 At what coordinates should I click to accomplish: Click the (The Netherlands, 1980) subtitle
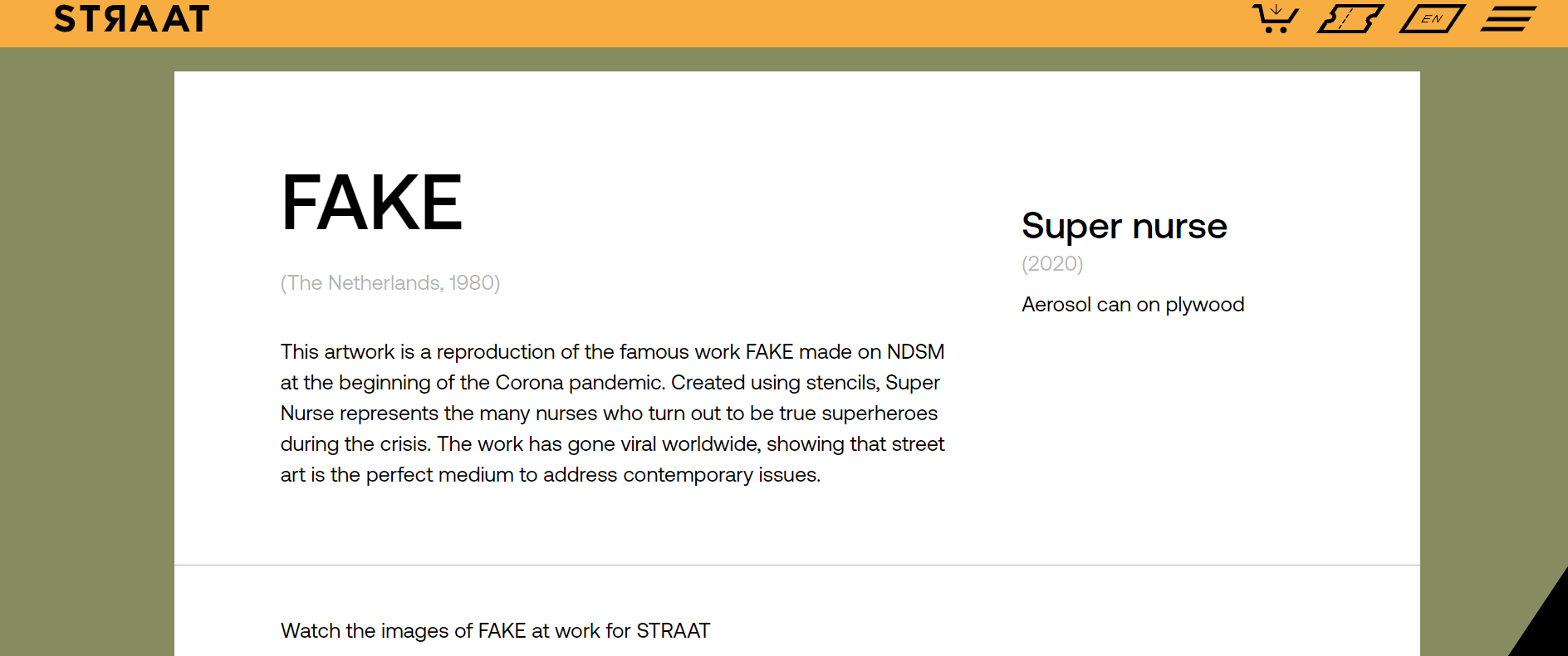pyautogui.click(x=390, y=283)
